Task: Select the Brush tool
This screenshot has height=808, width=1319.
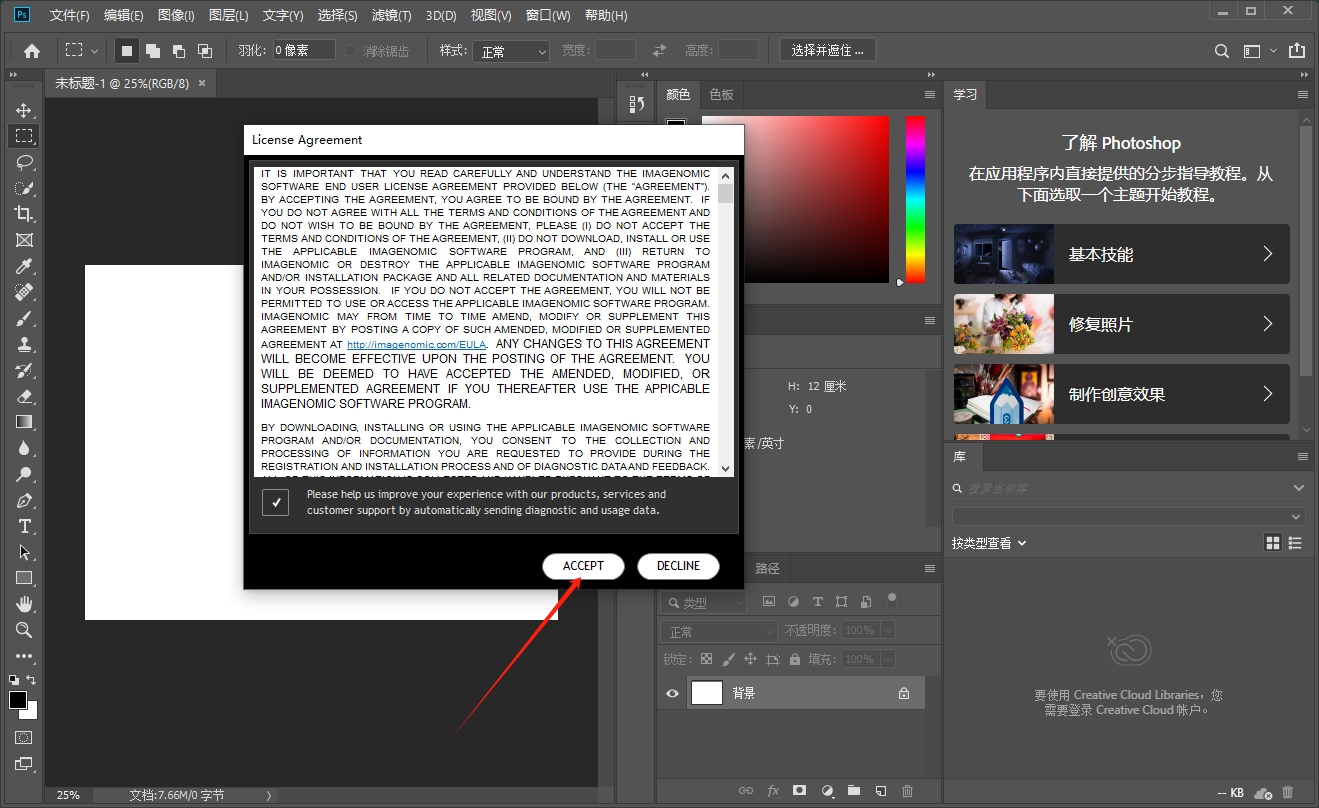Action: pos(24,318)
